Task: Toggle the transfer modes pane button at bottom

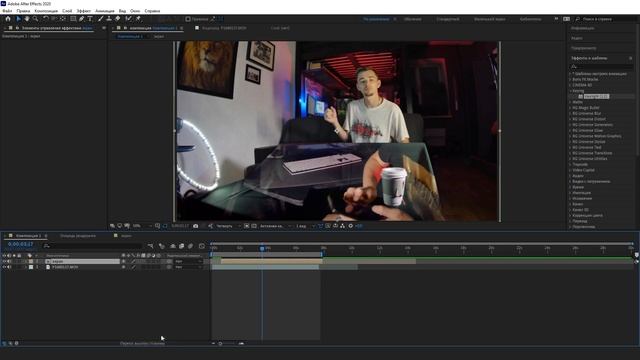Action: [x=11, y=344]
